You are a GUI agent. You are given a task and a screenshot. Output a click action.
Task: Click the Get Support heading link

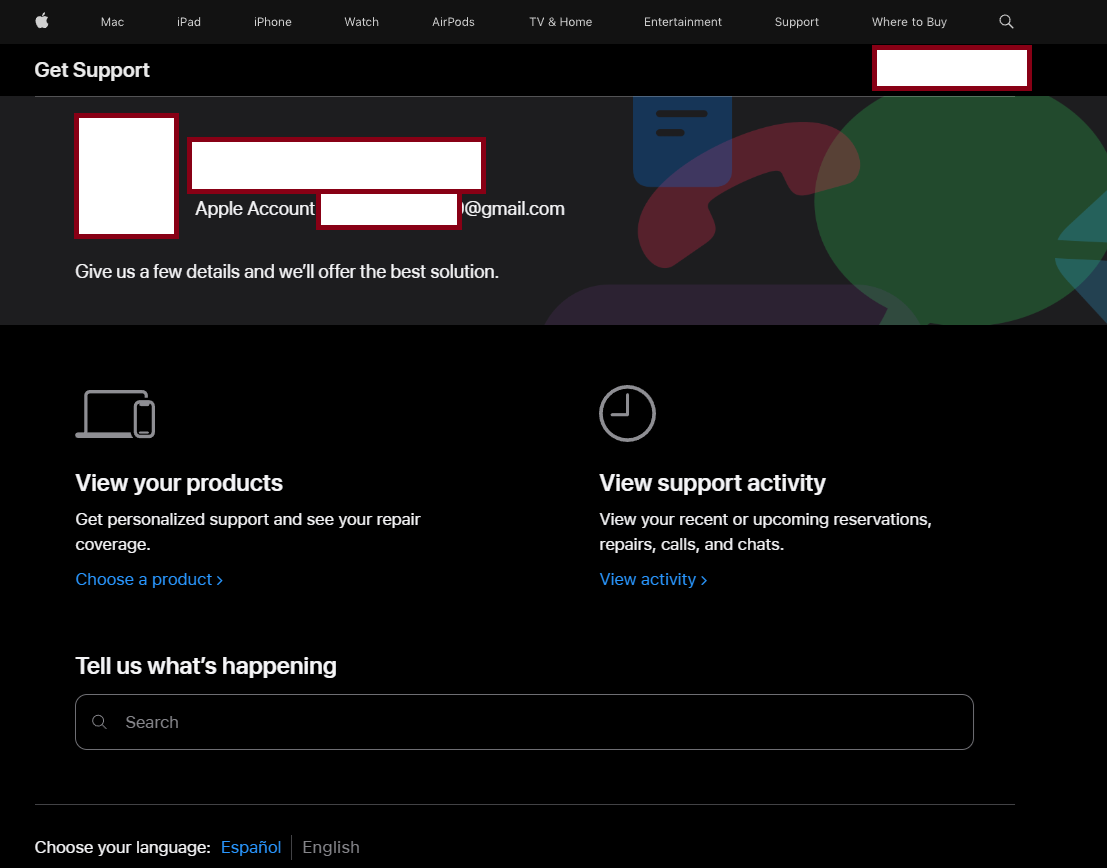tap(92, 70)
